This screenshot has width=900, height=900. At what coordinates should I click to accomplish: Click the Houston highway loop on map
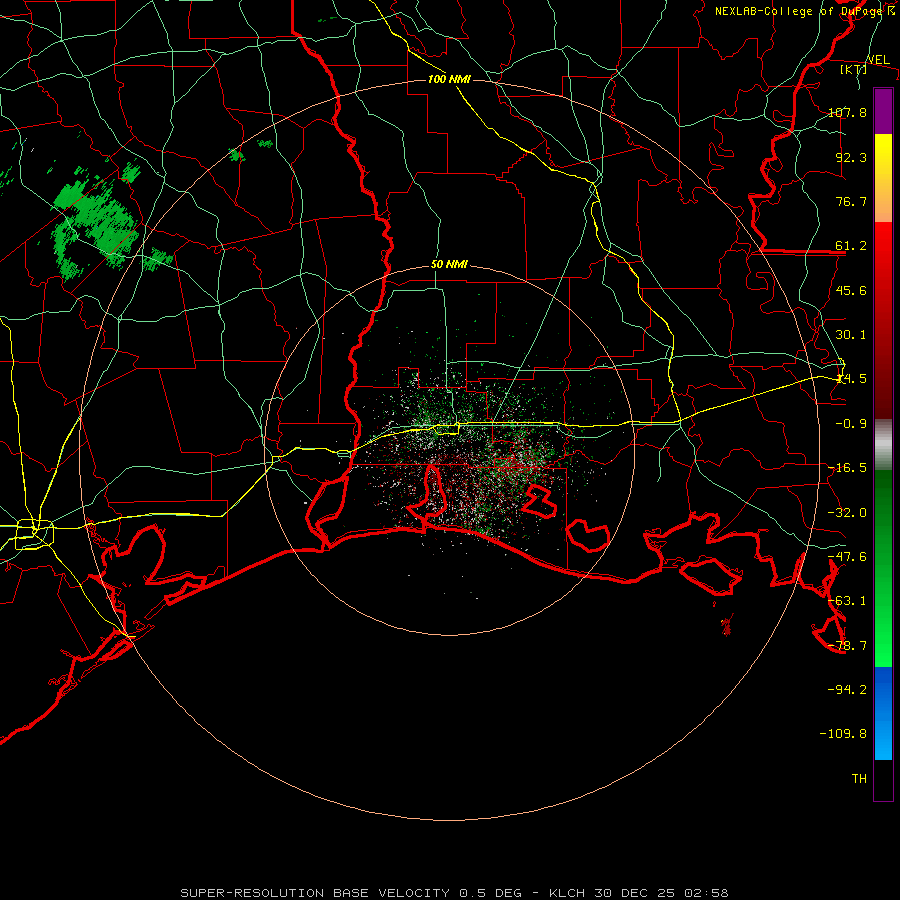click(x=34, y=533)
